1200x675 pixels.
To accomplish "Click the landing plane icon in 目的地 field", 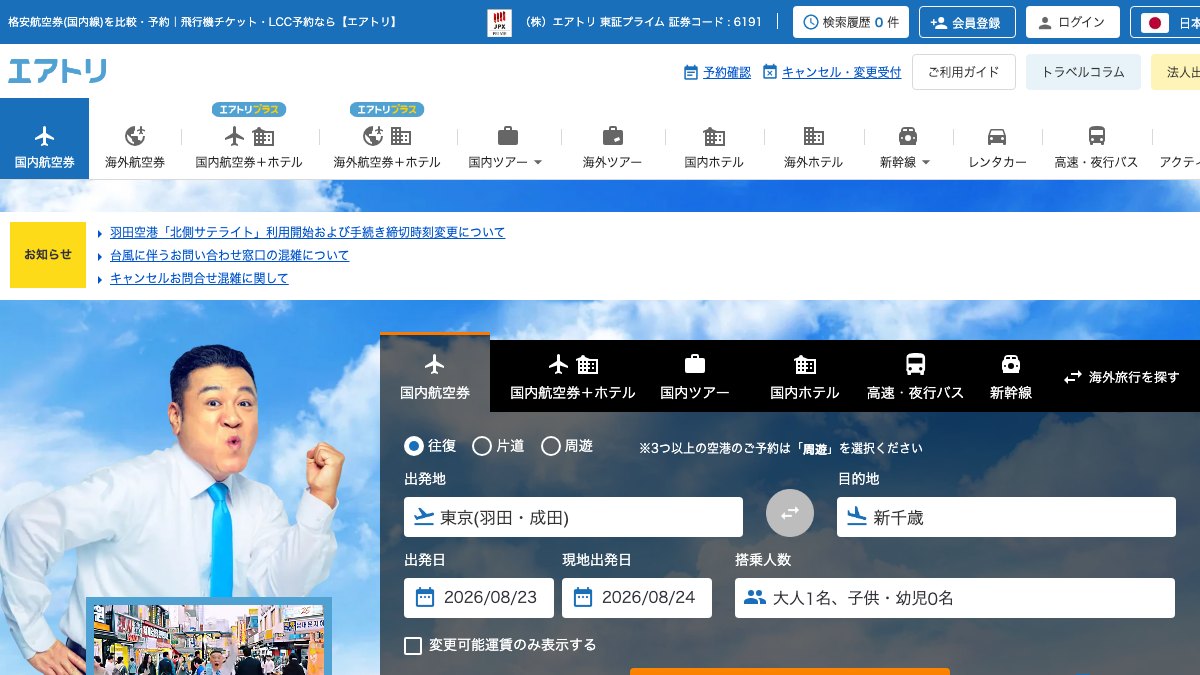I will tap(856, 517).
